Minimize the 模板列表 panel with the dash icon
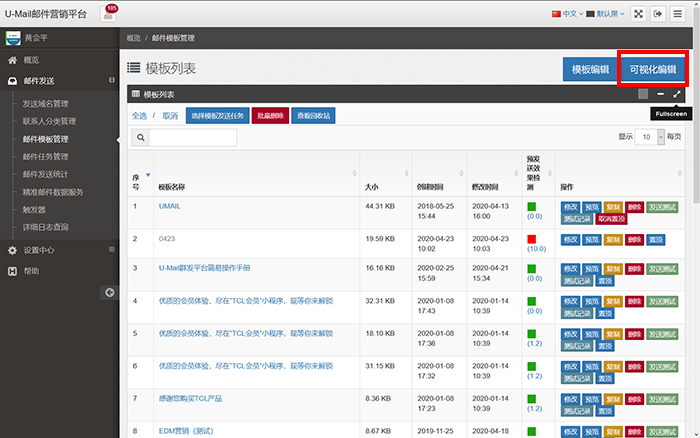The height and width of the screenshot is (438, 700). click(x=660, y=94)
